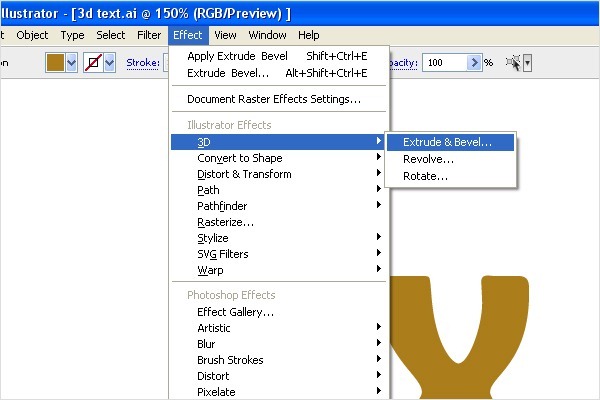Click the opacity value field showing 100

(444, 63)
